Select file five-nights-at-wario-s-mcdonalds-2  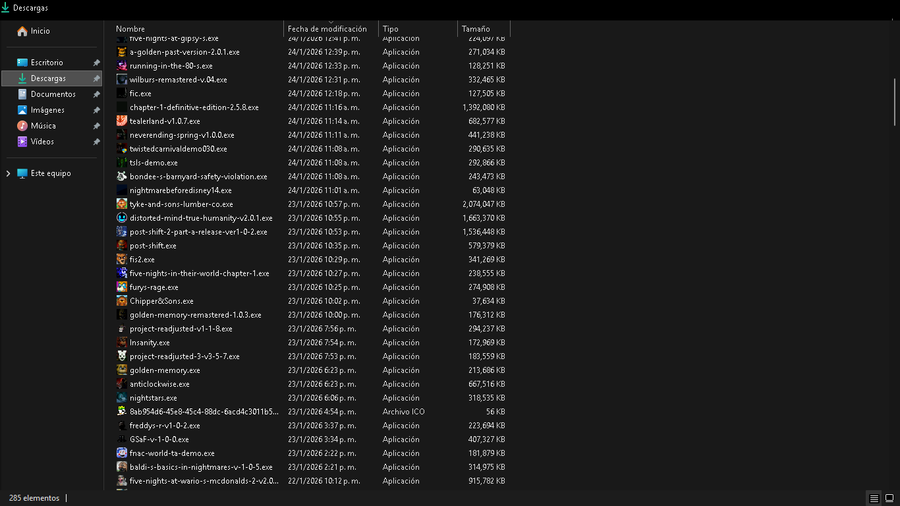click(204, 481)
